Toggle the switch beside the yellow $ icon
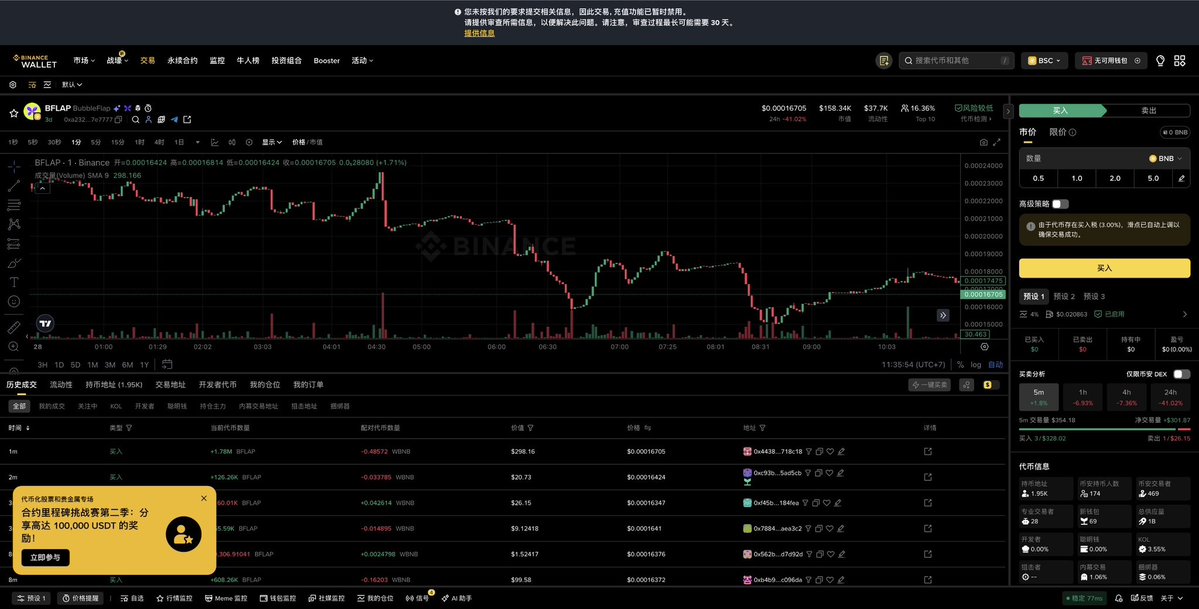Image resolution: width=1199 pixels, height=609 pixels. click(991, 385)
